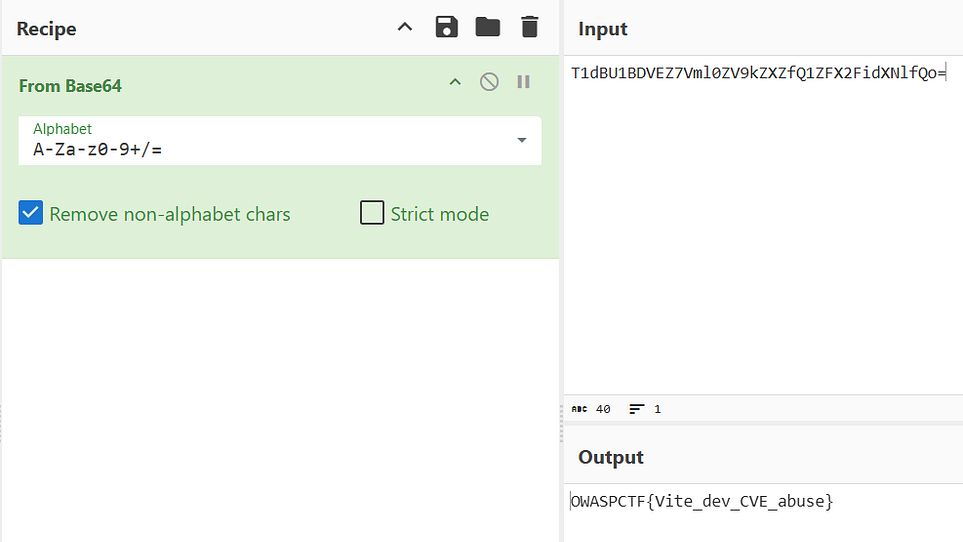Click the Remove non-alphabet chars label
This screenshot has width=963, height=542.
click(x=170, y=214)
